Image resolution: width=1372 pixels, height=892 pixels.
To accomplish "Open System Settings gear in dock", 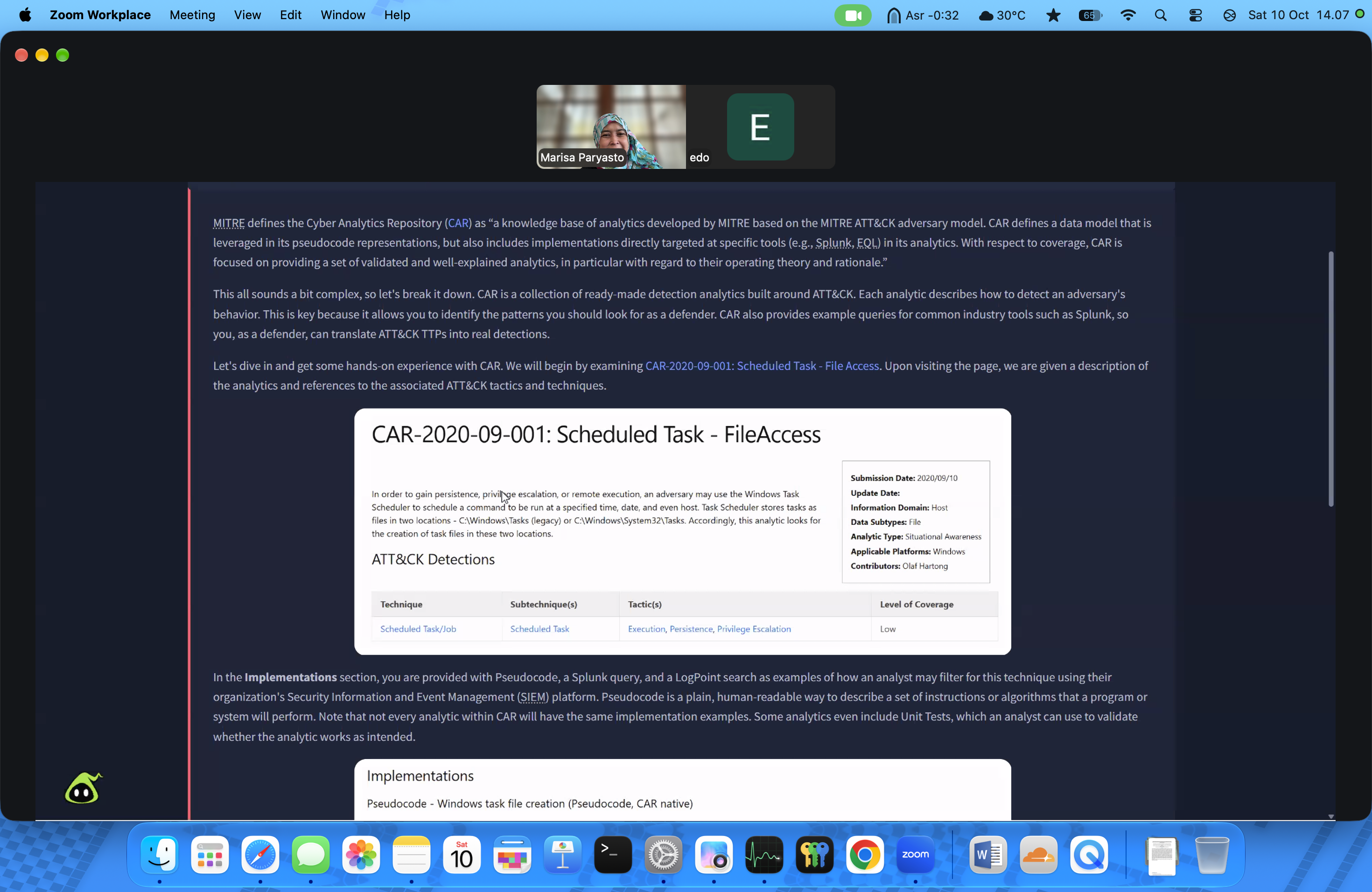I will point(664,854).
